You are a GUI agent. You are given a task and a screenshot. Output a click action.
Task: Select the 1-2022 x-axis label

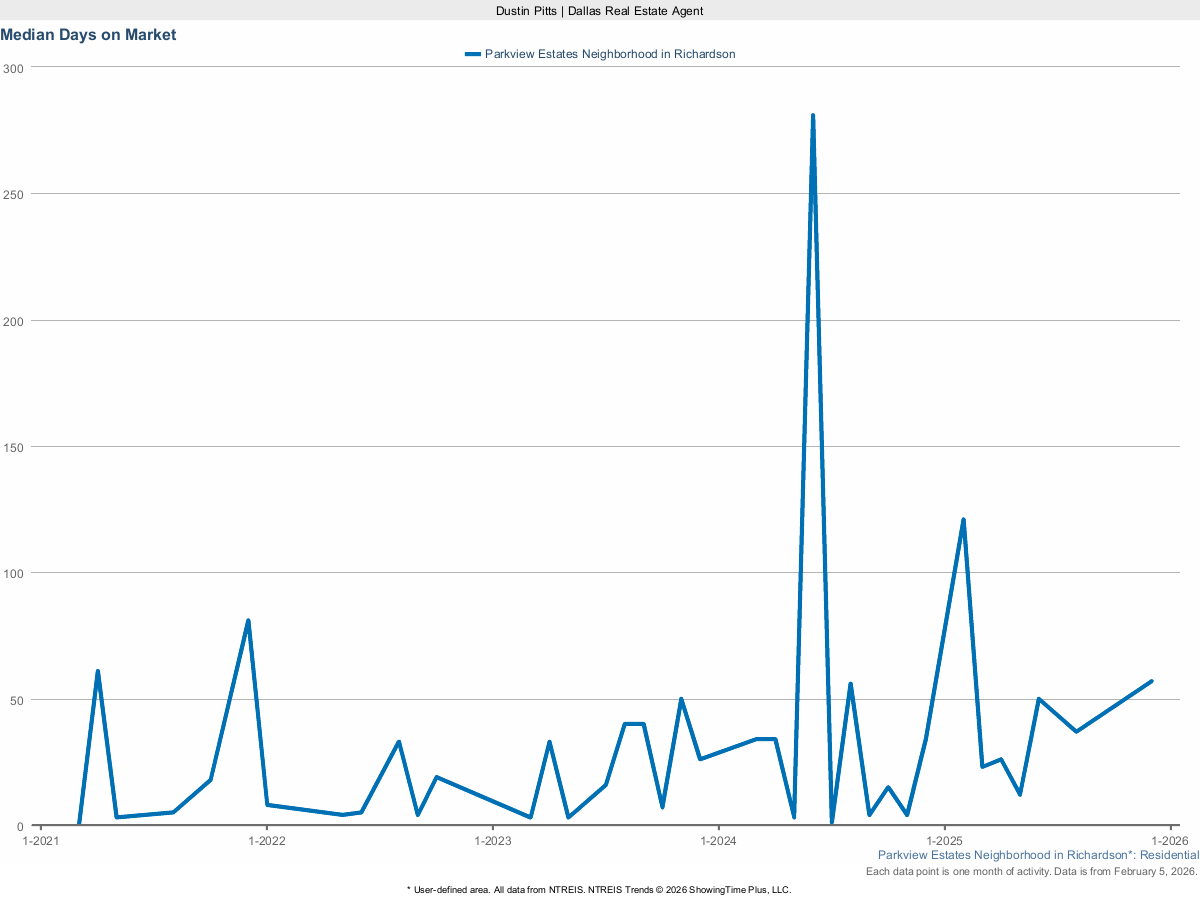(268, 841)
